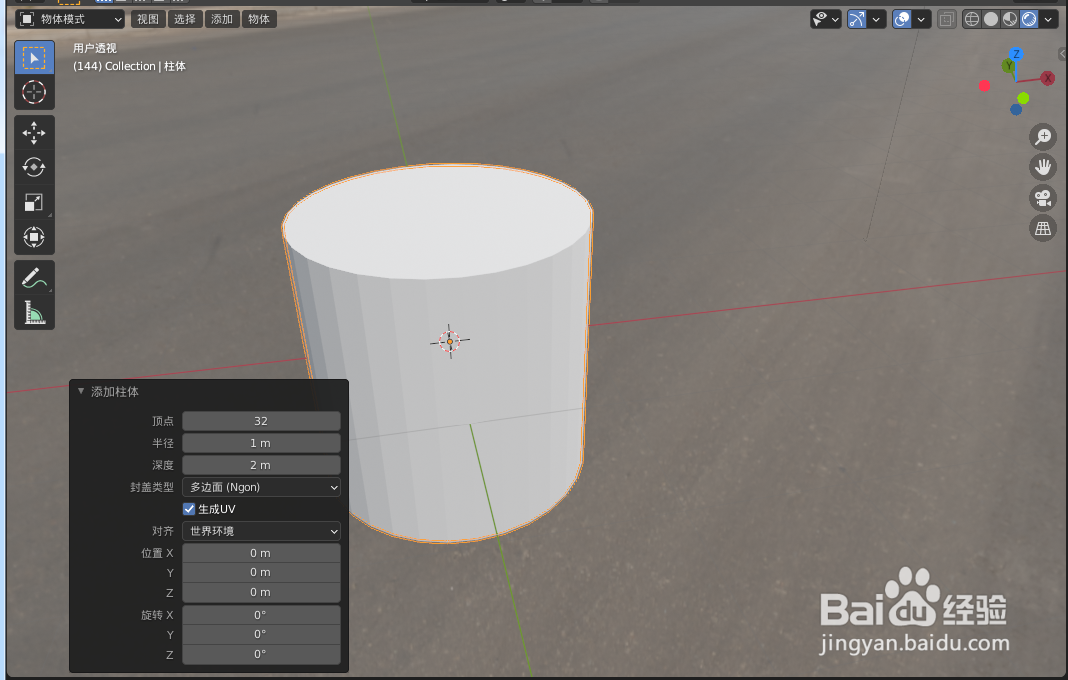Open the 视图 menu
Image resolution: width=1068 pixels, height=680 pixels.
[147, 18]
